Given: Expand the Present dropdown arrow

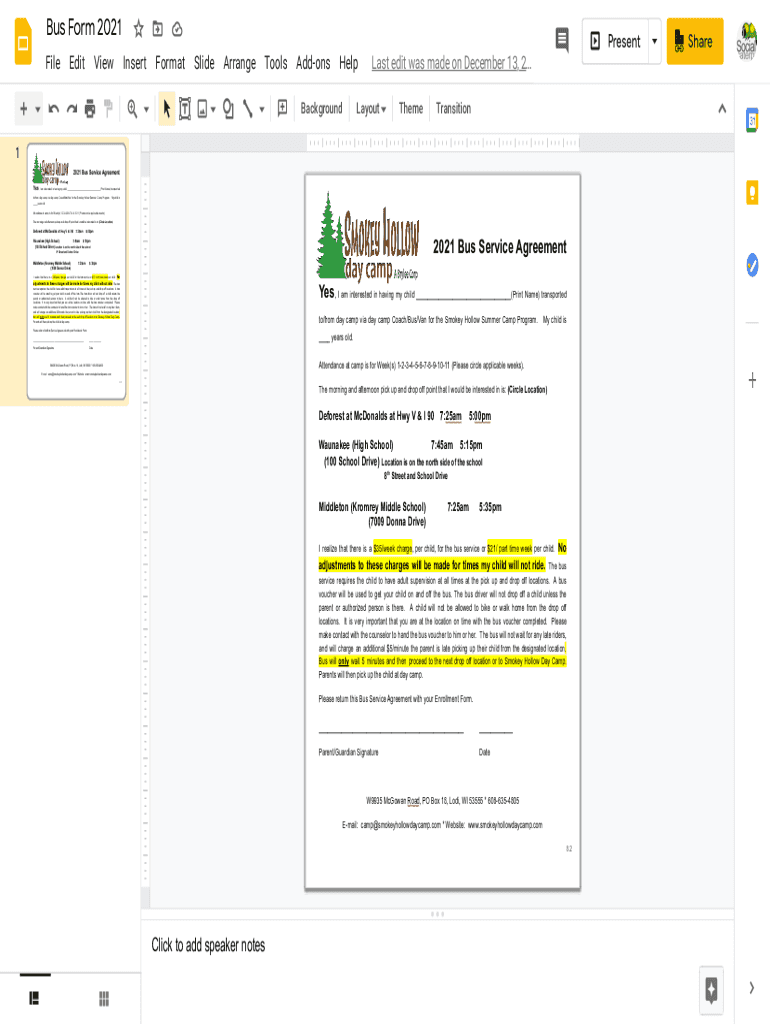Looking at the screenshot, I should coord(655,41).
